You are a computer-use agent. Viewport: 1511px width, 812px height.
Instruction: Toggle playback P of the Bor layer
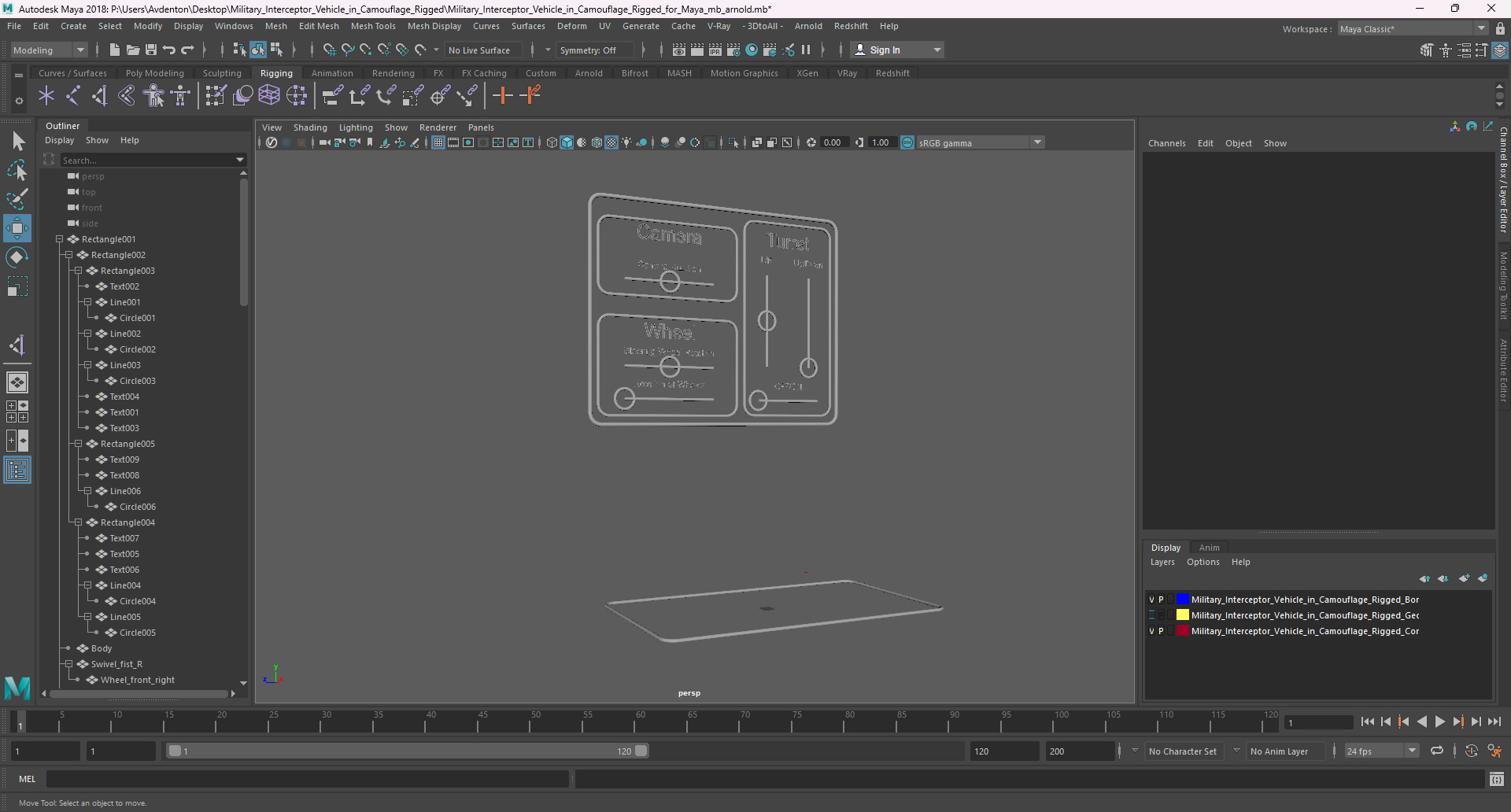pos(1161,600)
